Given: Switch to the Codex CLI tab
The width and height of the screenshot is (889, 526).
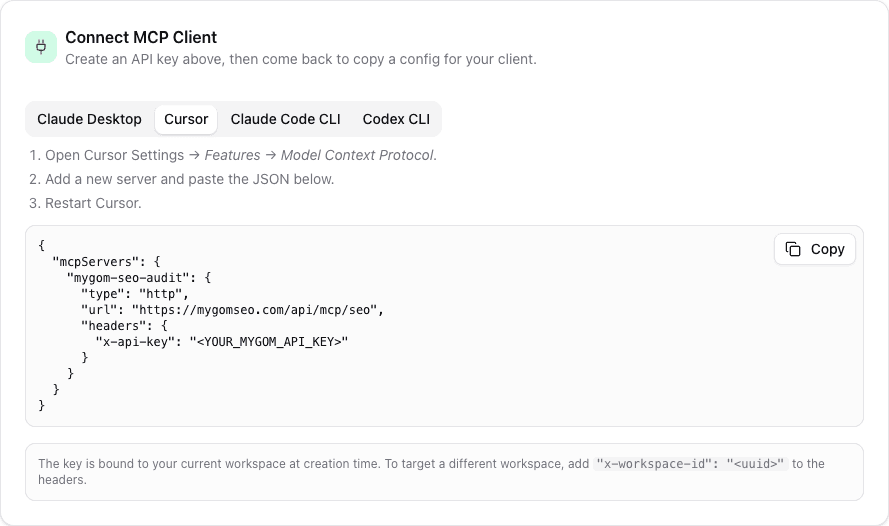Looking at the screenshot, I should click(x=396, y=119).
